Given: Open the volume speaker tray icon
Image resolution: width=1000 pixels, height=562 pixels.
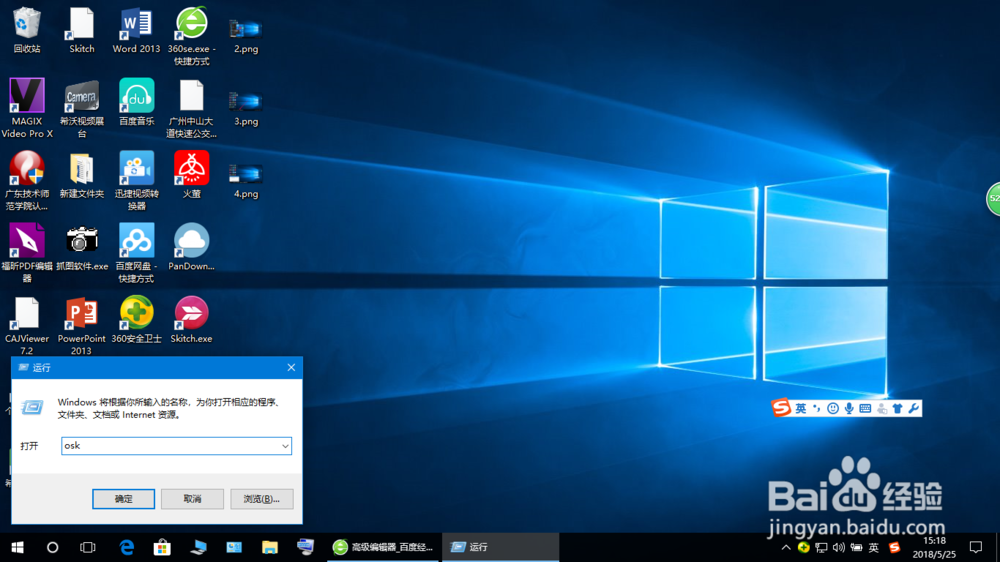Looking at the screenshot, I should click(839, 547).
